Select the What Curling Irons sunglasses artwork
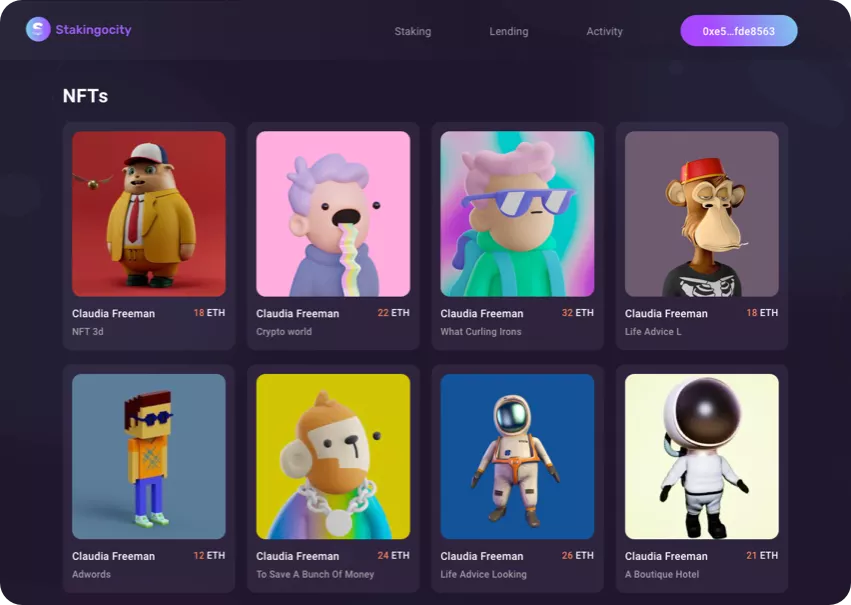The height and width of the screenshot is (605, 851). 517,214
